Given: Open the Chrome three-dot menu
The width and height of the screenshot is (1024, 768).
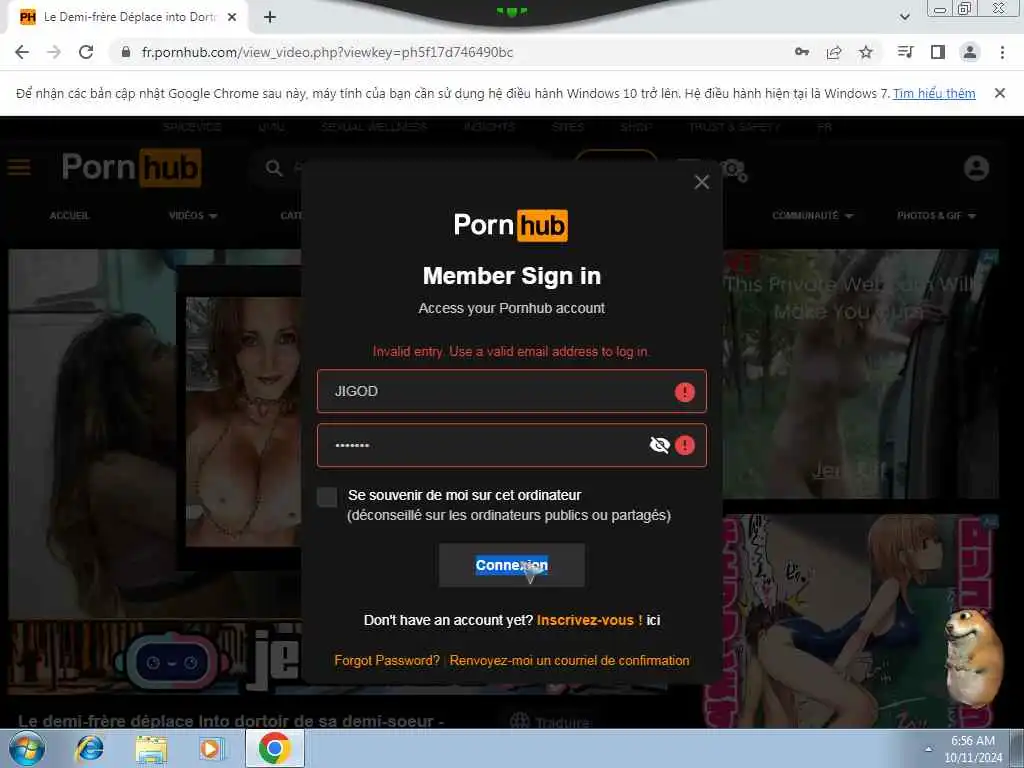Looking at the screenshot, I should [1002, 52].
